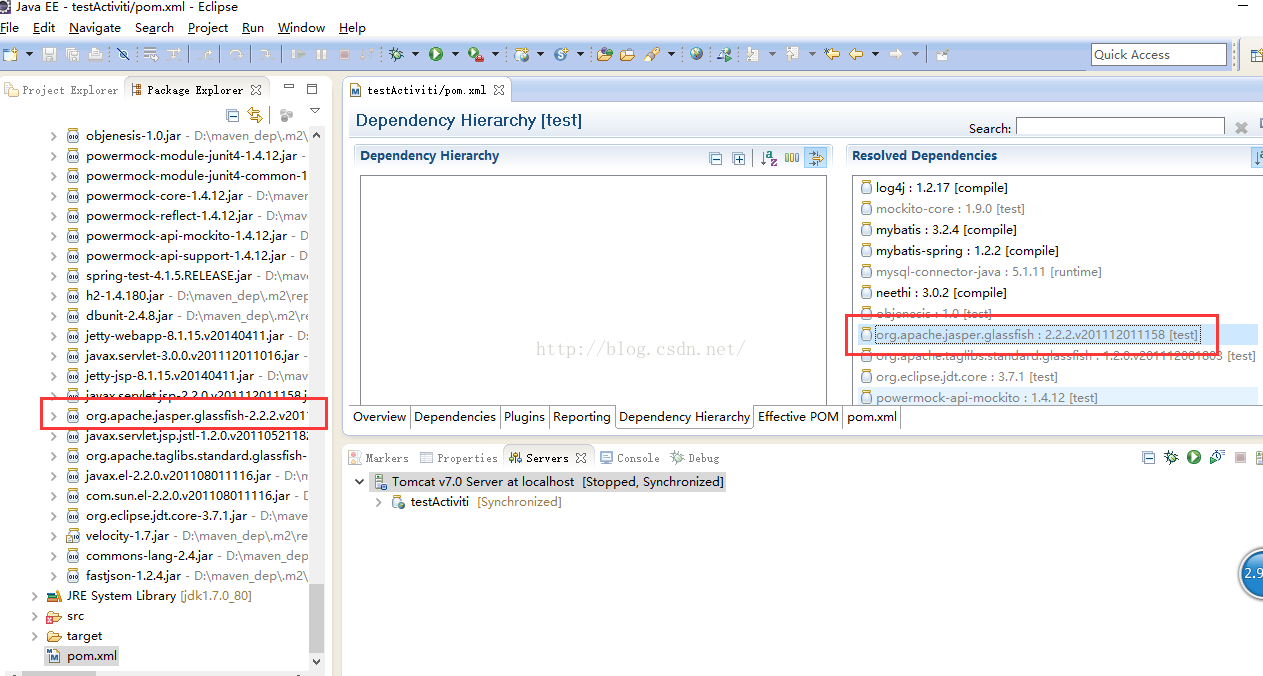The image size is (1263, 676).
Task: Close the testActiviti/pom.xml editor tab
Action: click(499, 90)
